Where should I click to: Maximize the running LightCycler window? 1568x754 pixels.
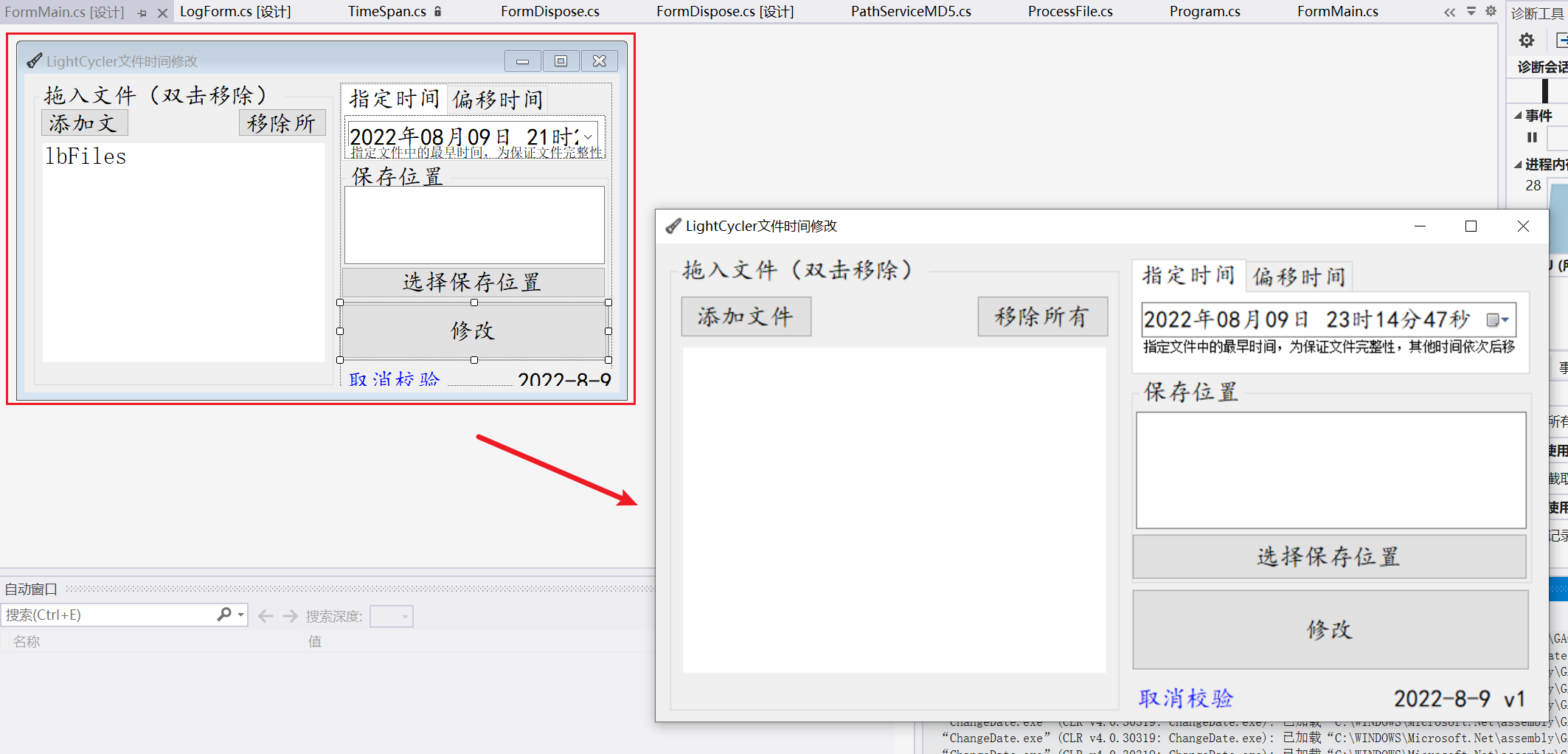tap(1471, 226)
